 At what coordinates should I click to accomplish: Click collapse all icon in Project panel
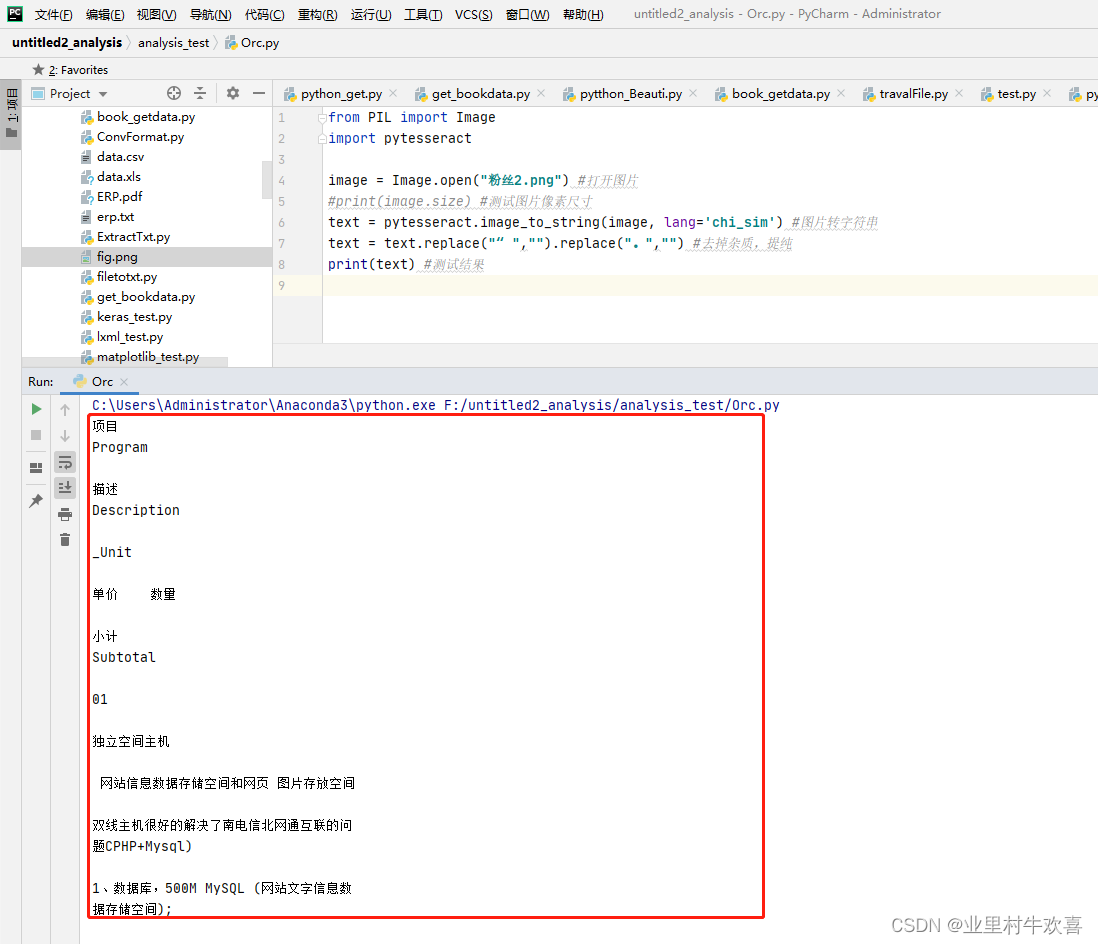(200, 93)
